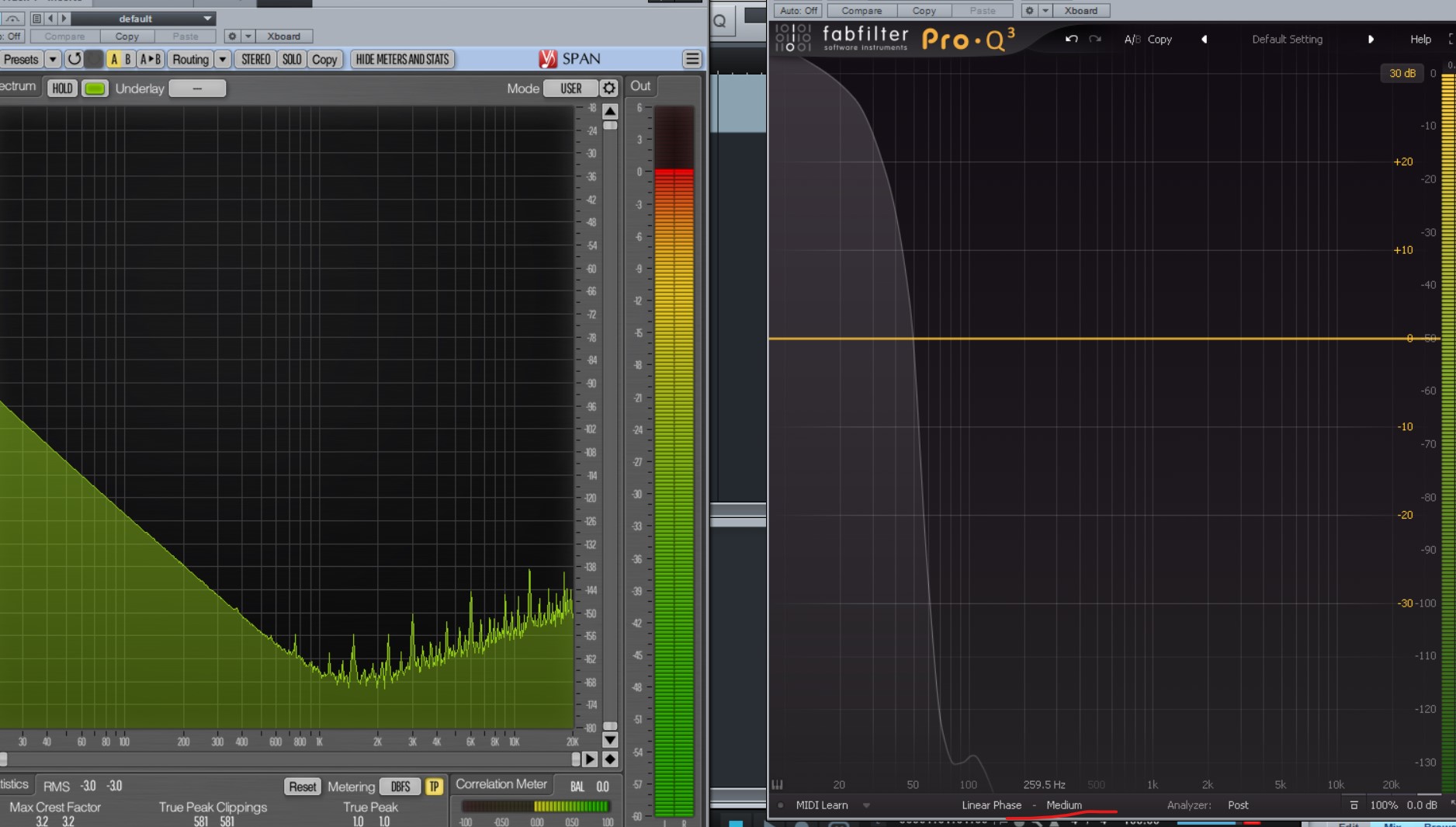Toggle the green spectrum enable indicator
Screen dimensions: 1456x827
(95, 89)
